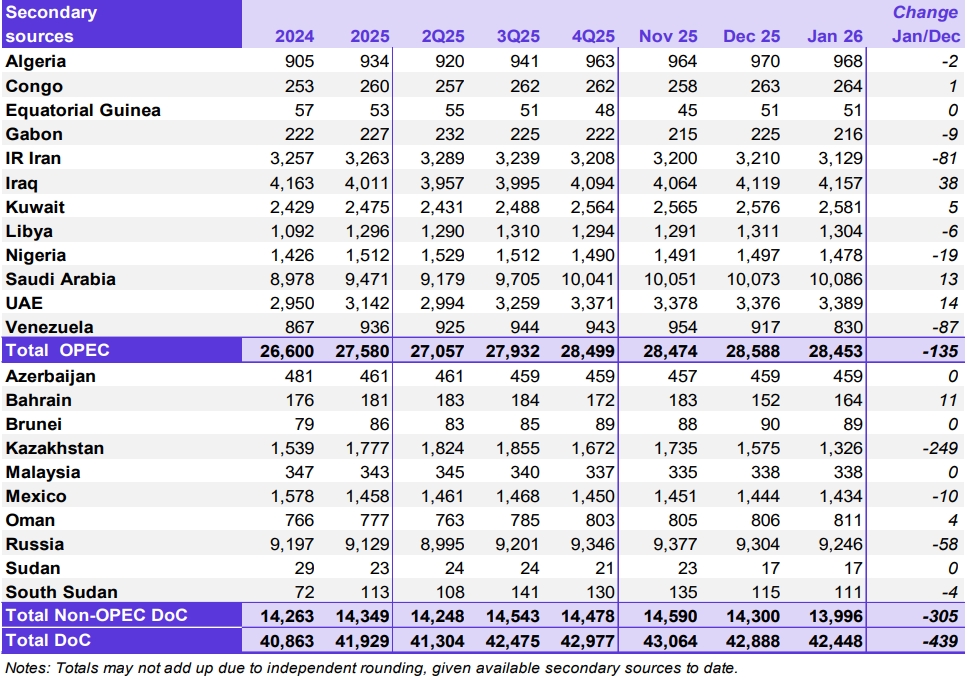
Task: Click the Secondary sources header cell
Action: point(52,25)
